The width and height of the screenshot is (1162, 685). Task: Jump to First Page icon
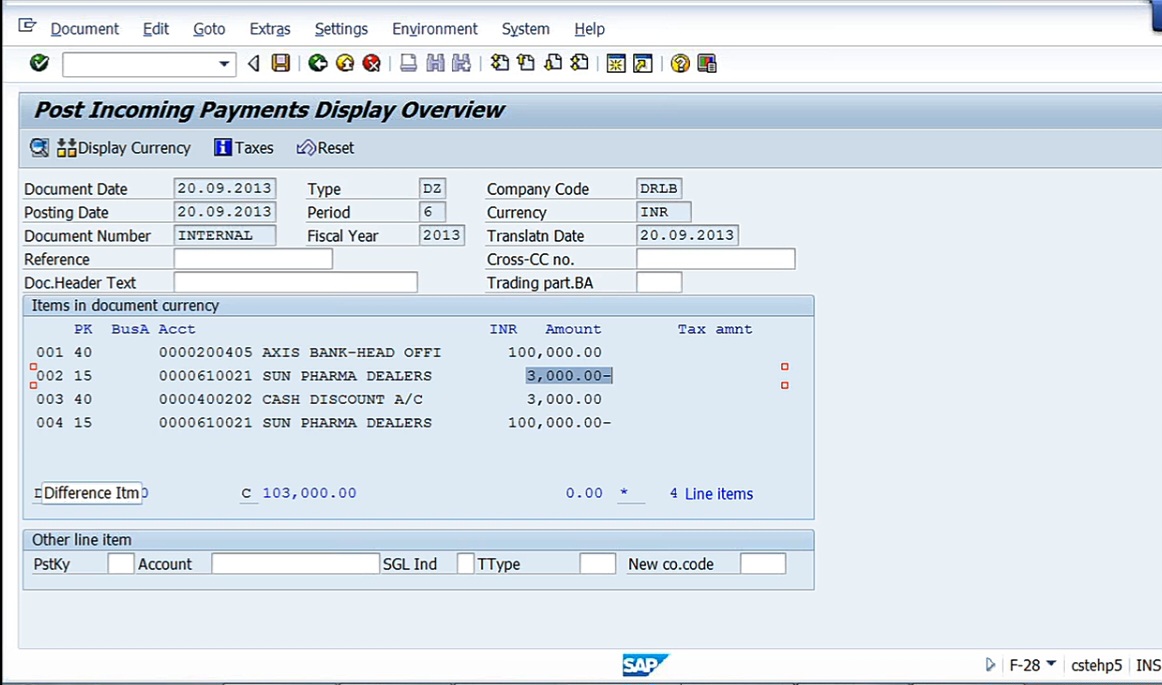pyautogui.click(x=500, y=63)
